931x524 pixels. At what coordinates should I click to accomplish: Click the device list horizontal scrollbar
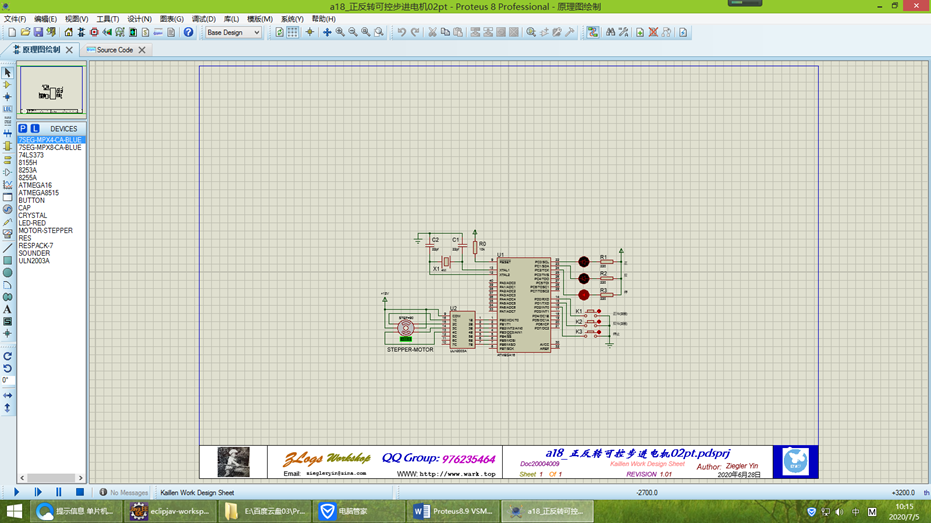51,478
